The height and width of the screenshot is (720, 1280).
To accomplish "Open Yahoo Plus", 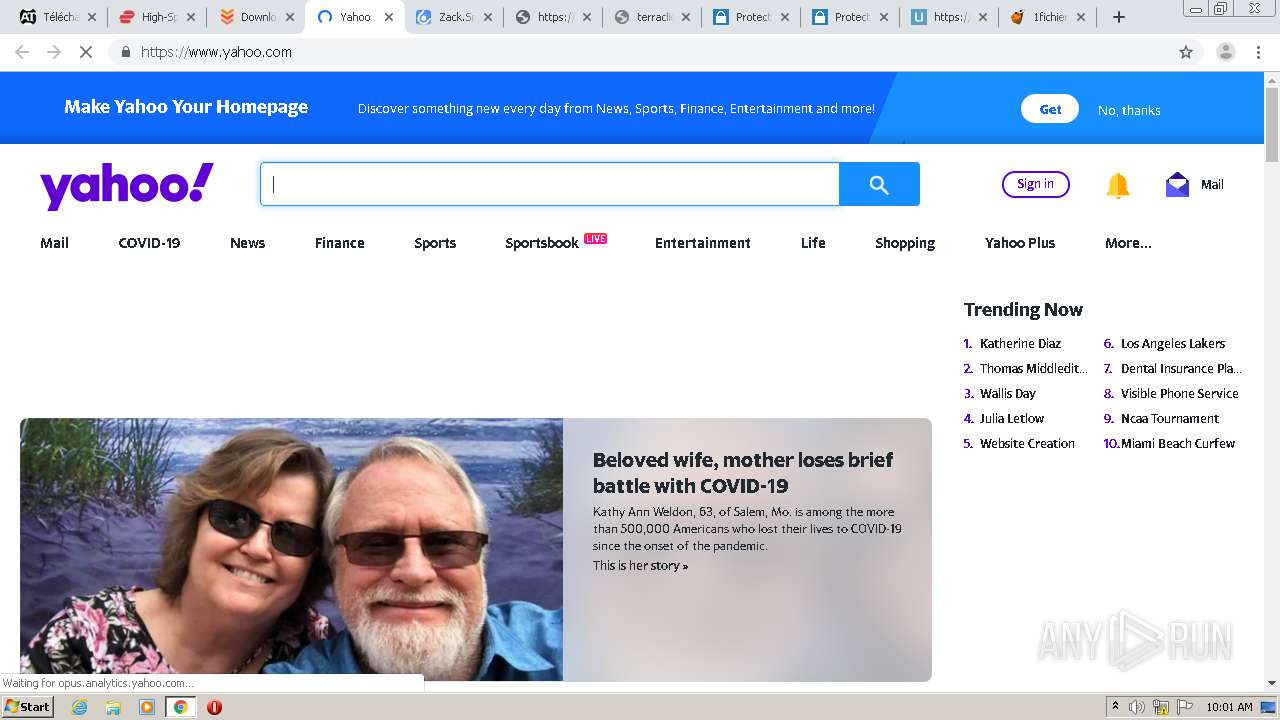I will coord(1020,243).
